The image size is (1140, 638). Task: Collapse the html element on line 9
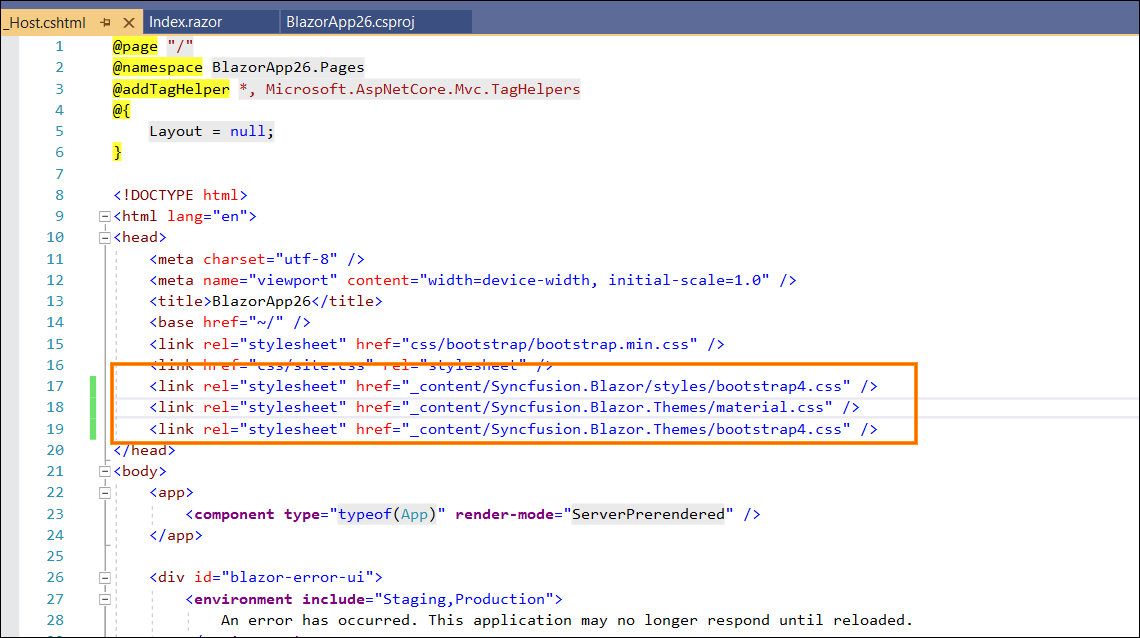pyautogui.click(x=105, y=216)
